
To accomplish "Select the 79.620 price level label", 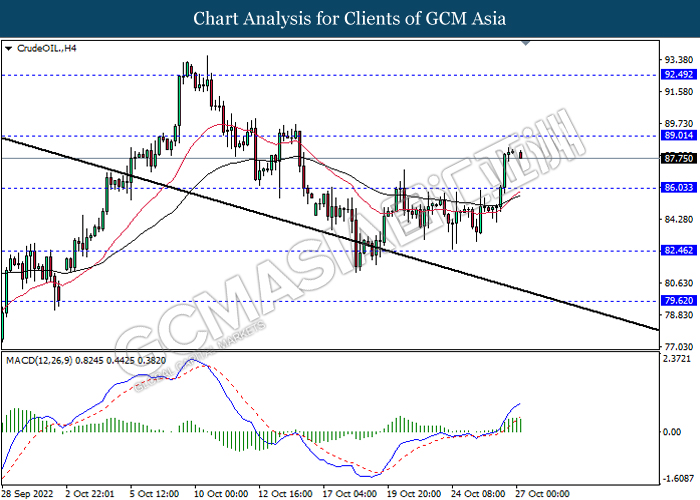I will coord(678,301).
